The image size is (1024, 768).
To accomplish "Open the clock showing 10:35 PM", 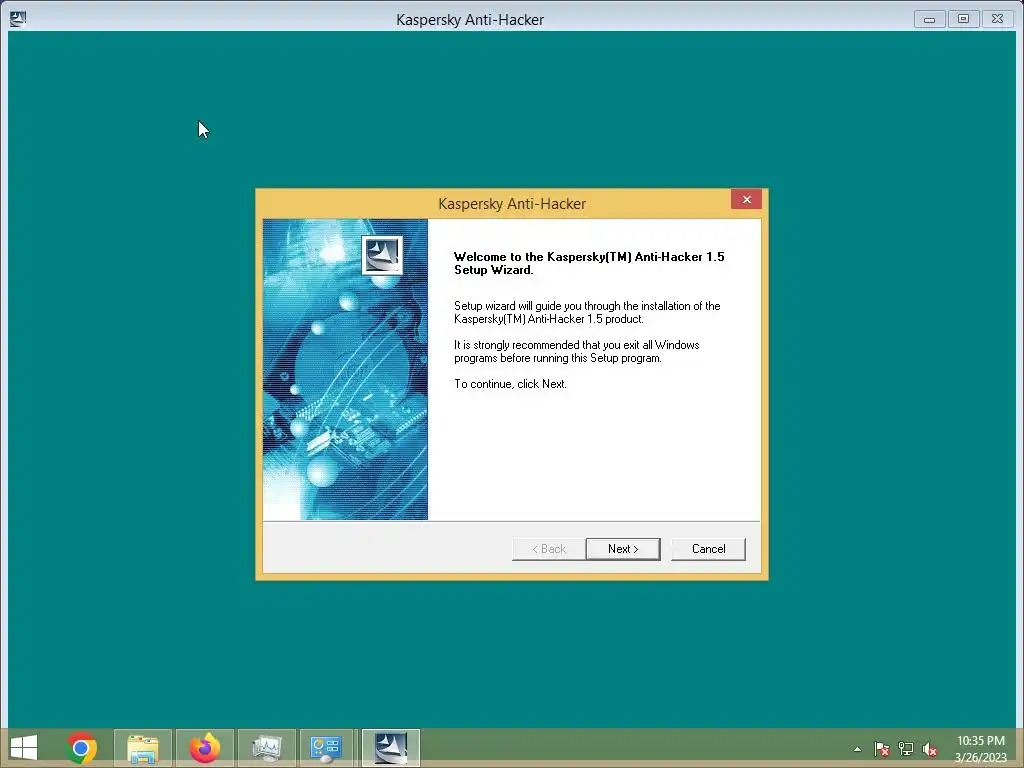I will (x=980, y=749).
